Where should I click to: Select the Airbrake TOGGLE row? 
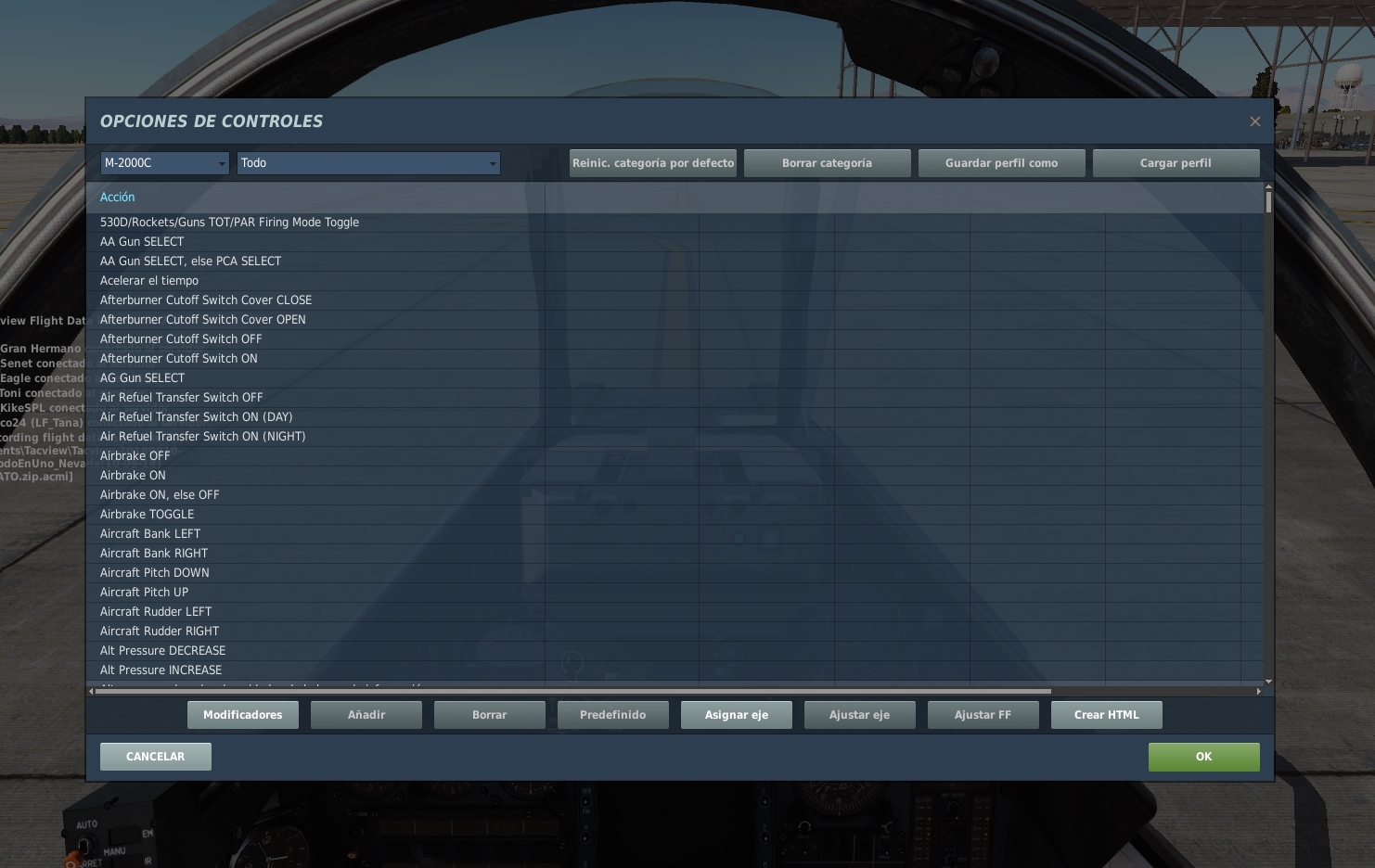pyautogui.click(x=675, y=515)
